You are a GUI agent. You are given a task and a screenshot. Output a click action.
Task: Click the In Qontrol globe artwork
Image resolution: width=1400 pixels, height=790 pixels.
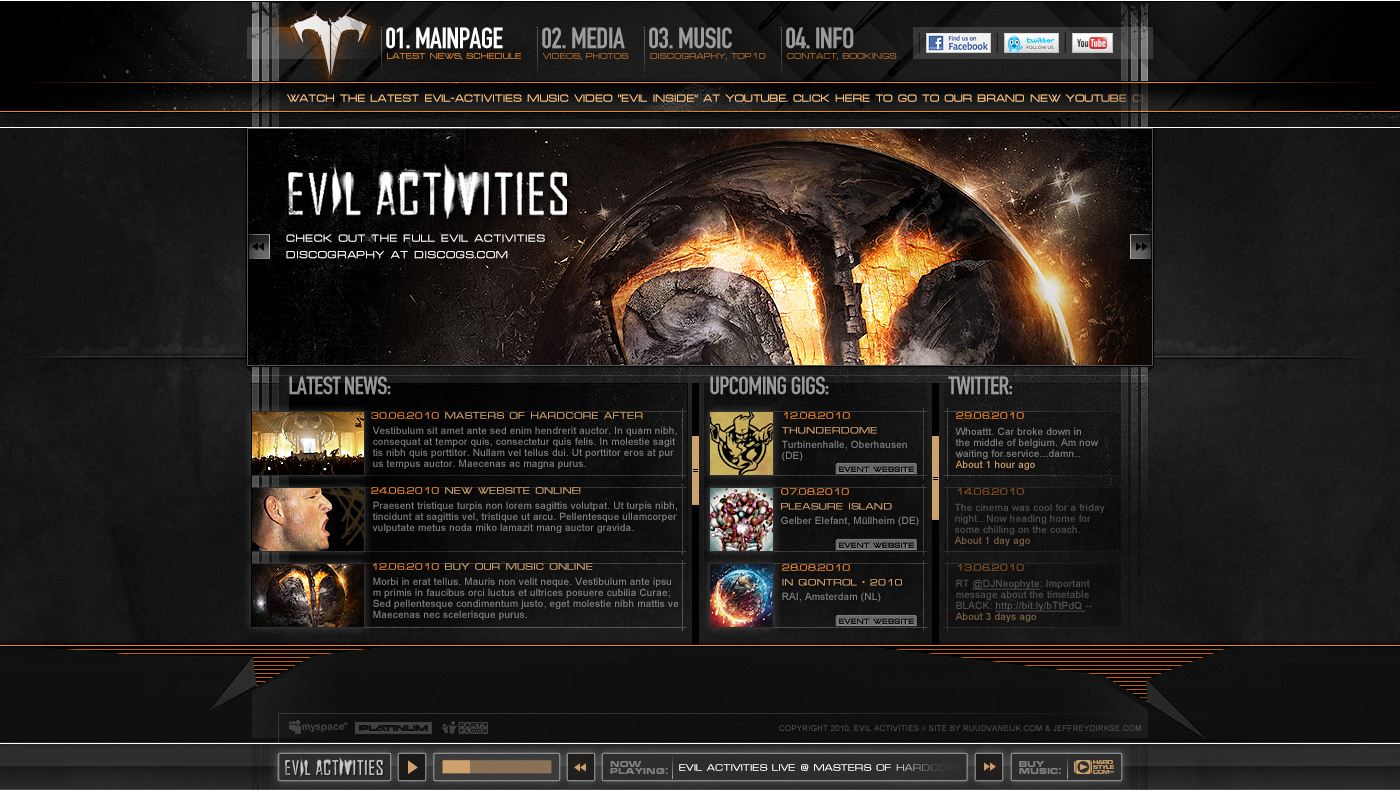742,595
